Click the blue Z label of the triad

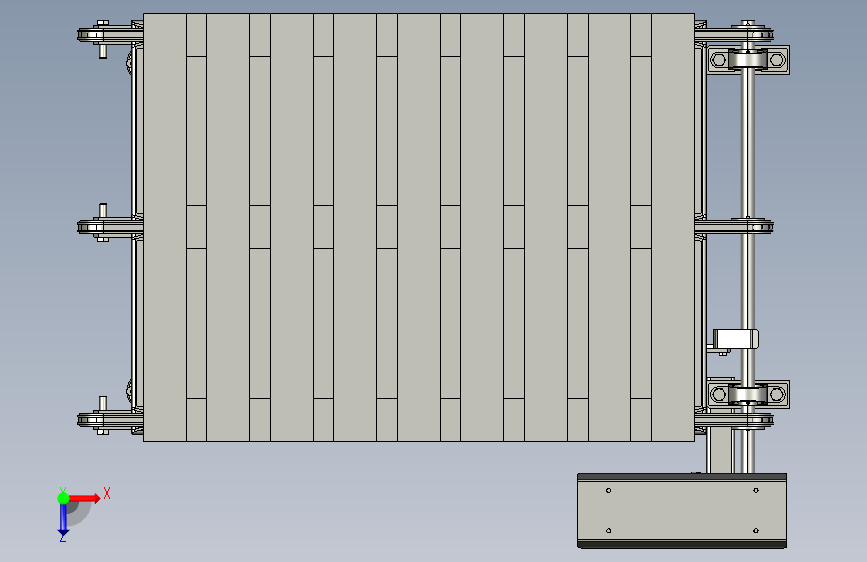pyautogui.click(x=62, y=537)
